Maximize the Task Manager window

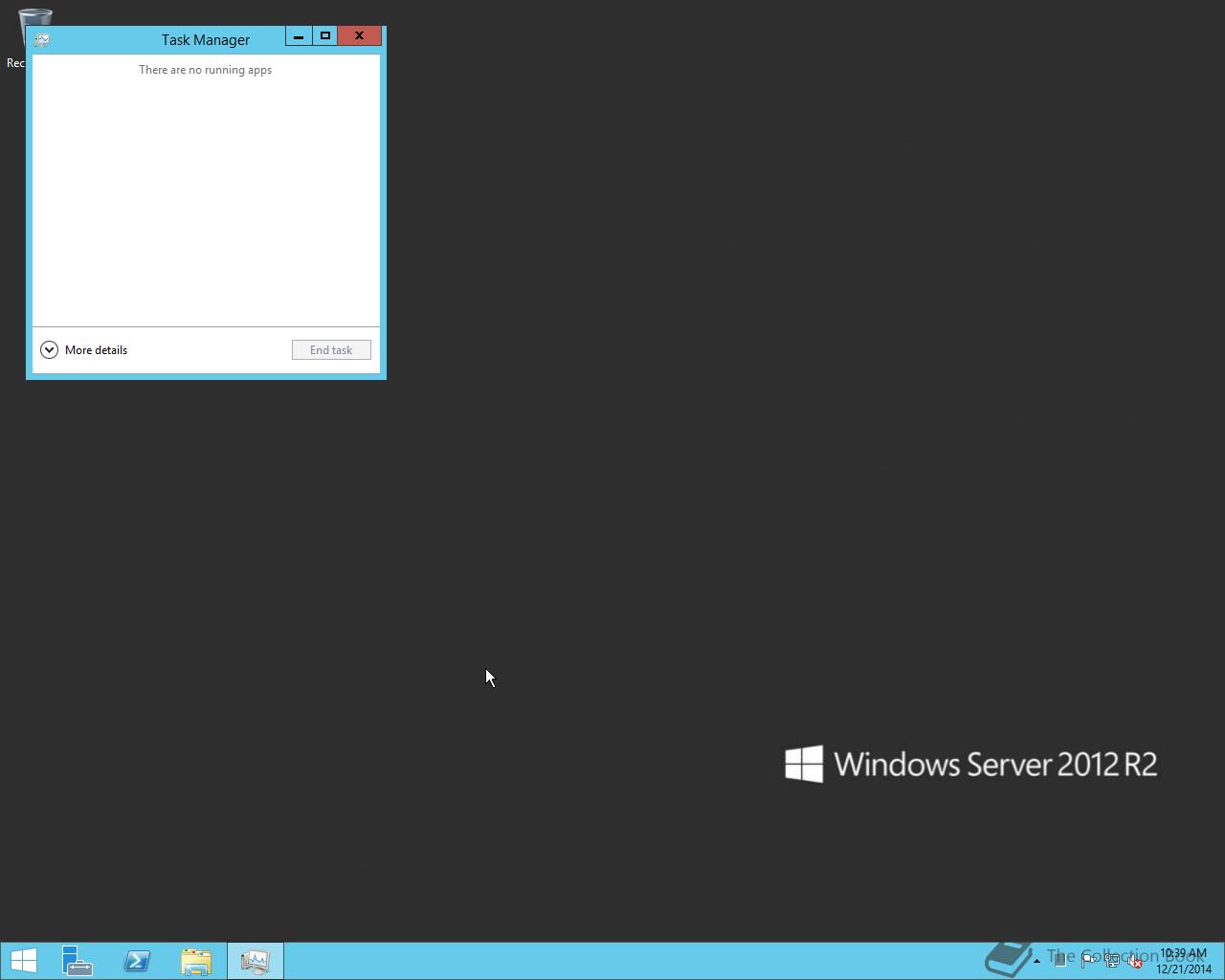pyautogui.click(x=325, y=36)
